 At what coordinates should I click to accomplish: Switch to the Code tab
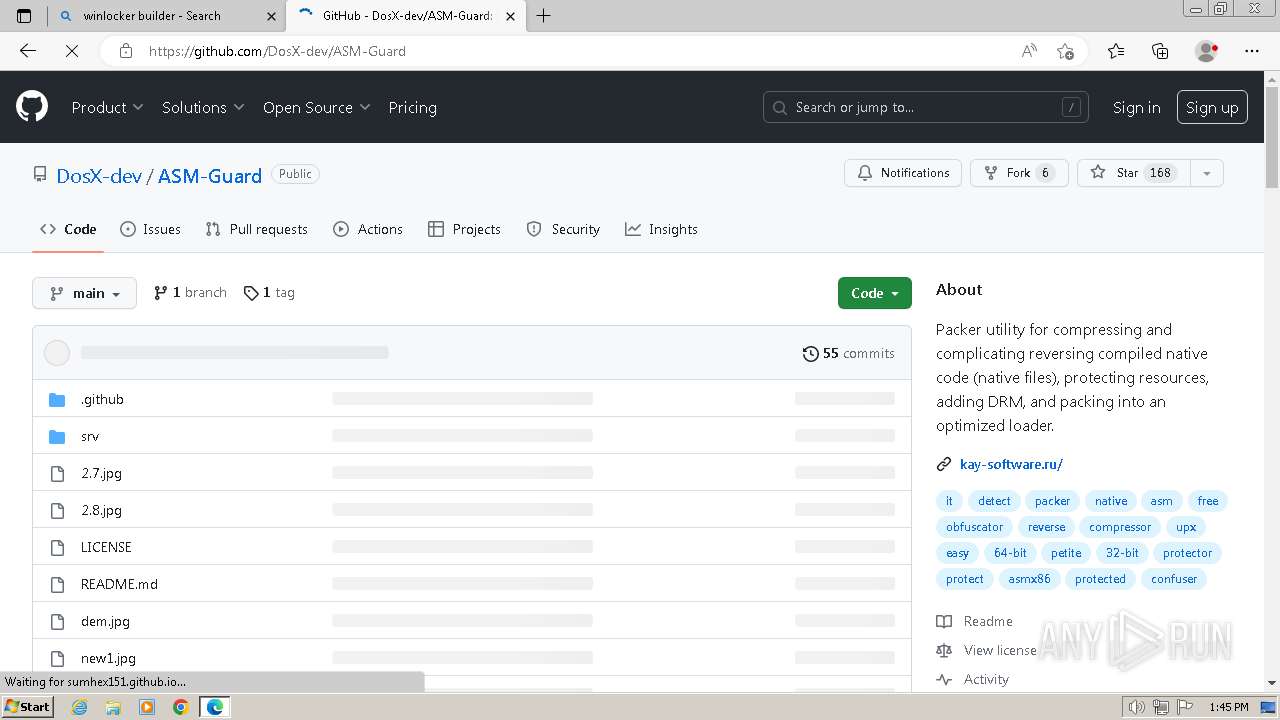[68, 229]
